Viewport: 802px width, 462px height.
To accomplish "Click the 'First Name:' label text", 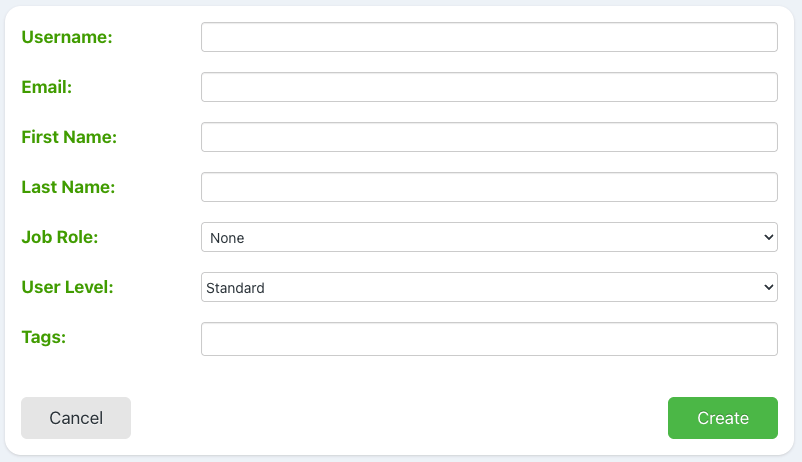I will coord(69,137).
